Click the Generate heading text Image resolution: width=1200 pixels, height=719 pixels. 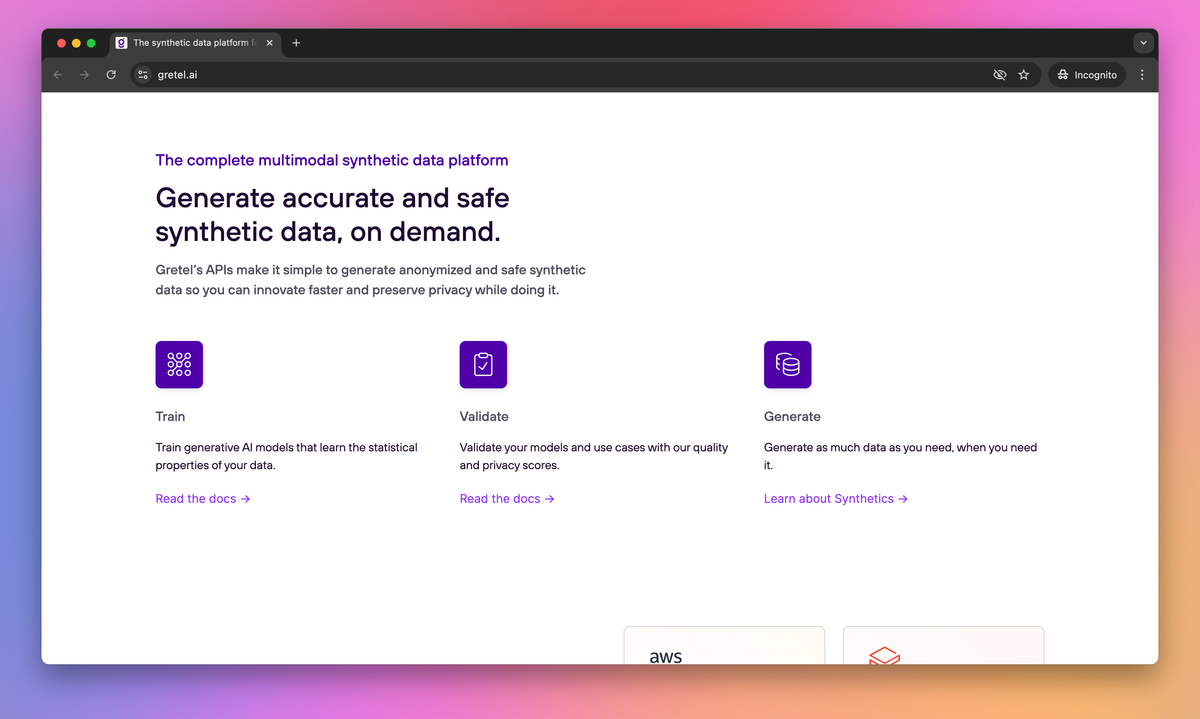[x=792, y=417]
